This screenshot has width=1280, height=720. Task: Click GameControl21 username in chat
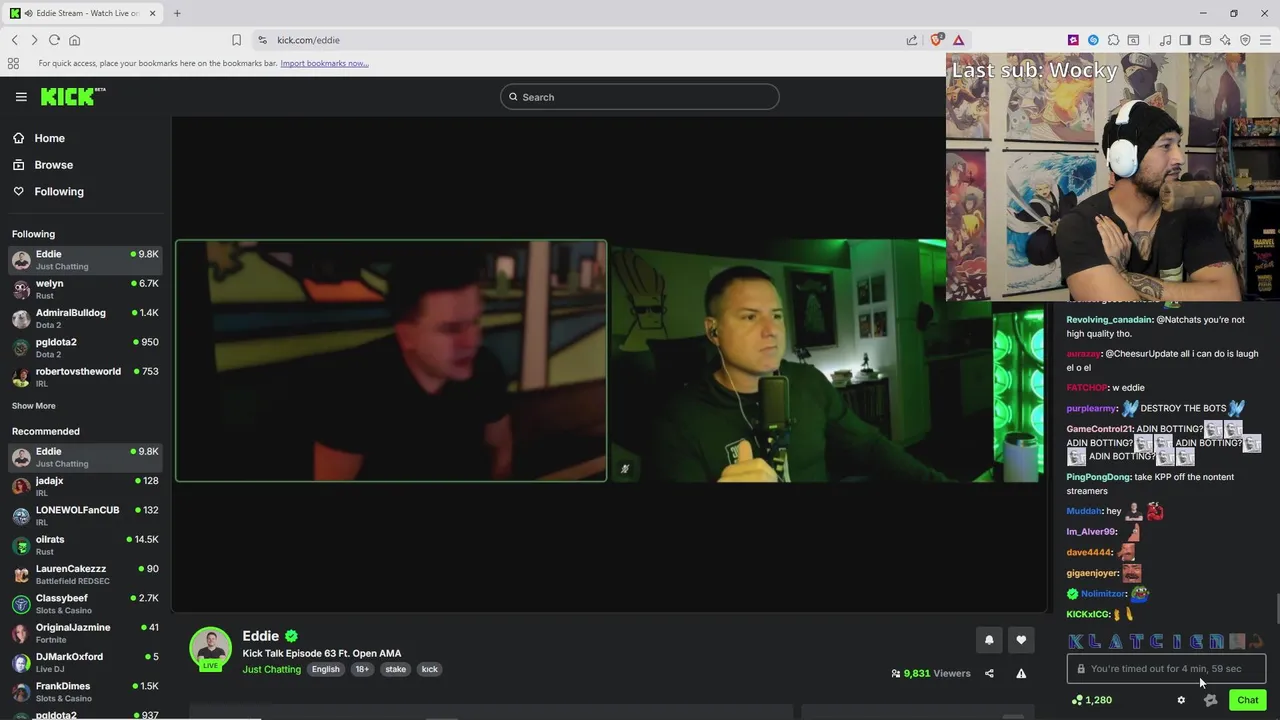1099,429
